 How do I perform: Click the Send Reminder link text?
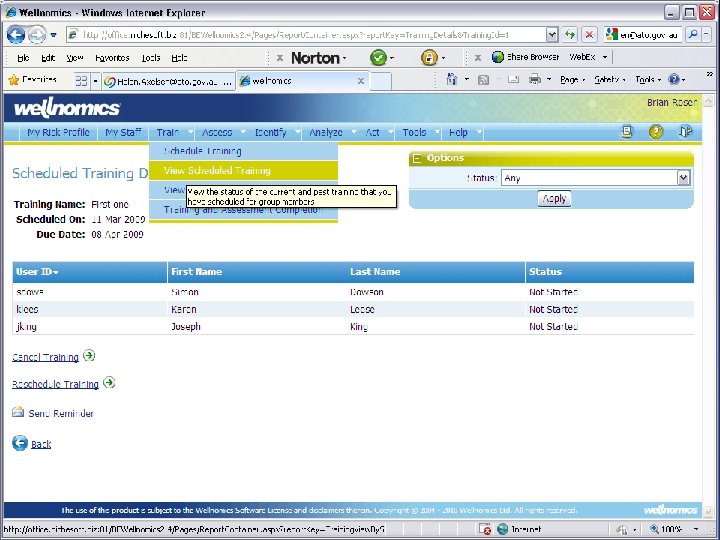point(61,414)
